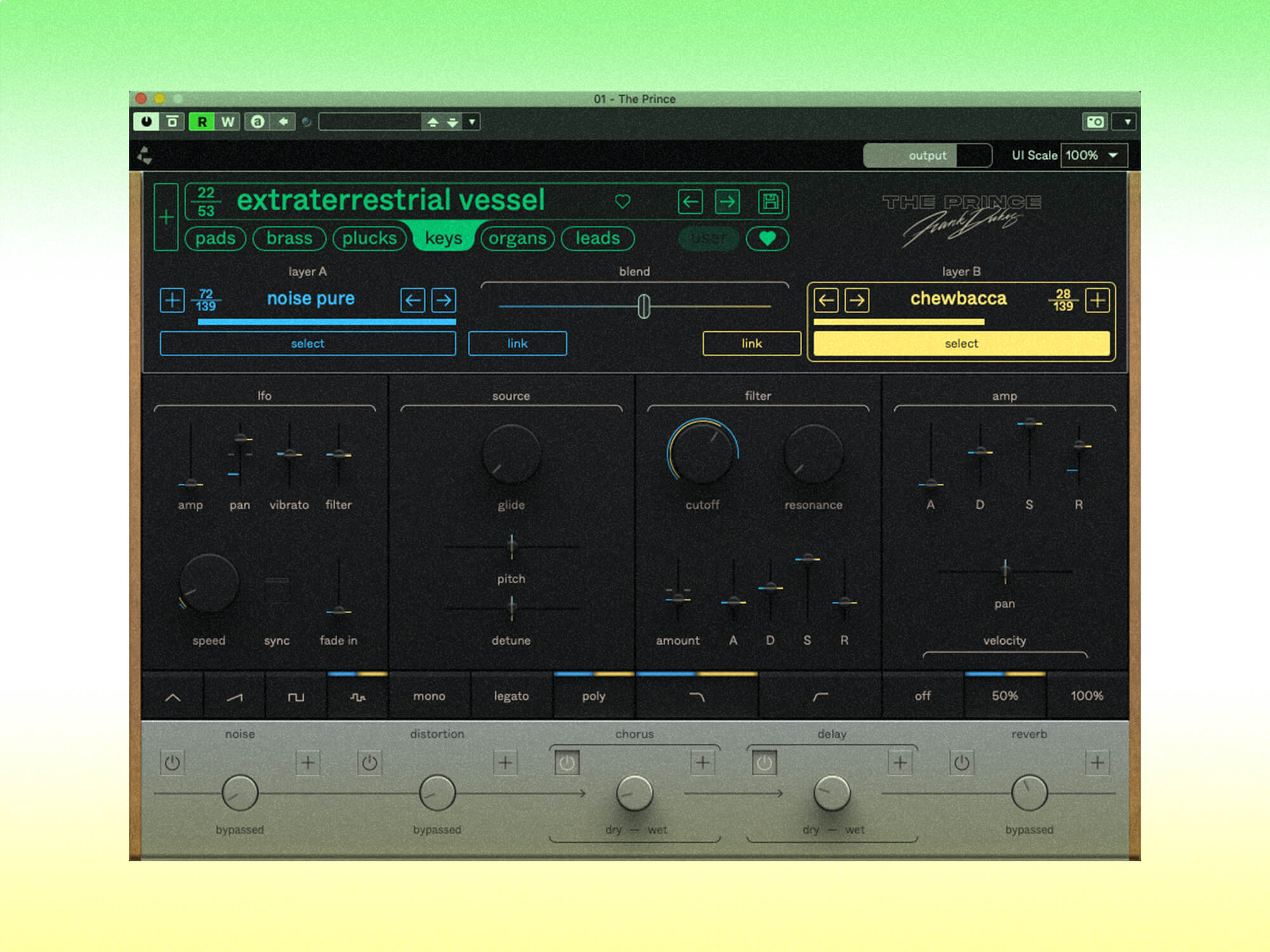
Task: Open the UI Scale 100% dropdown
Action: (1093, 155)
